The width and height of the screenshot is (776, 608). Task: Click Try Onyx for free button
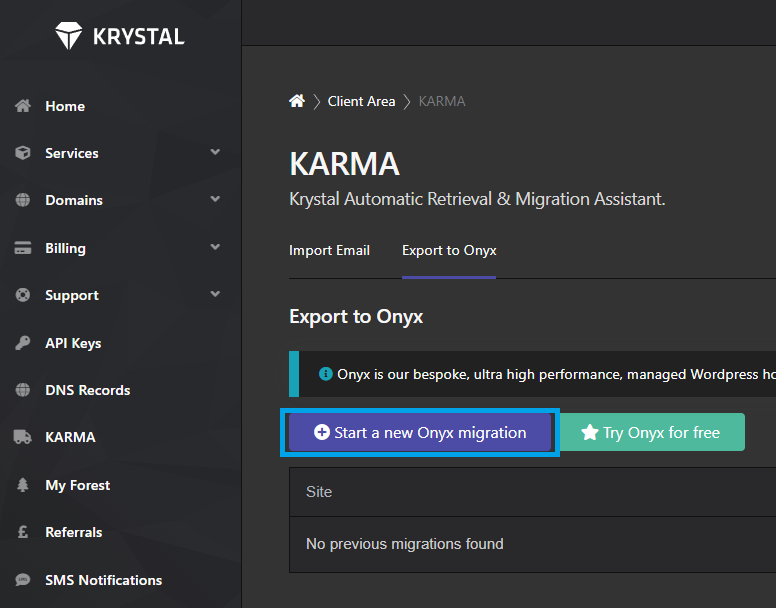[x=652, y=432]
